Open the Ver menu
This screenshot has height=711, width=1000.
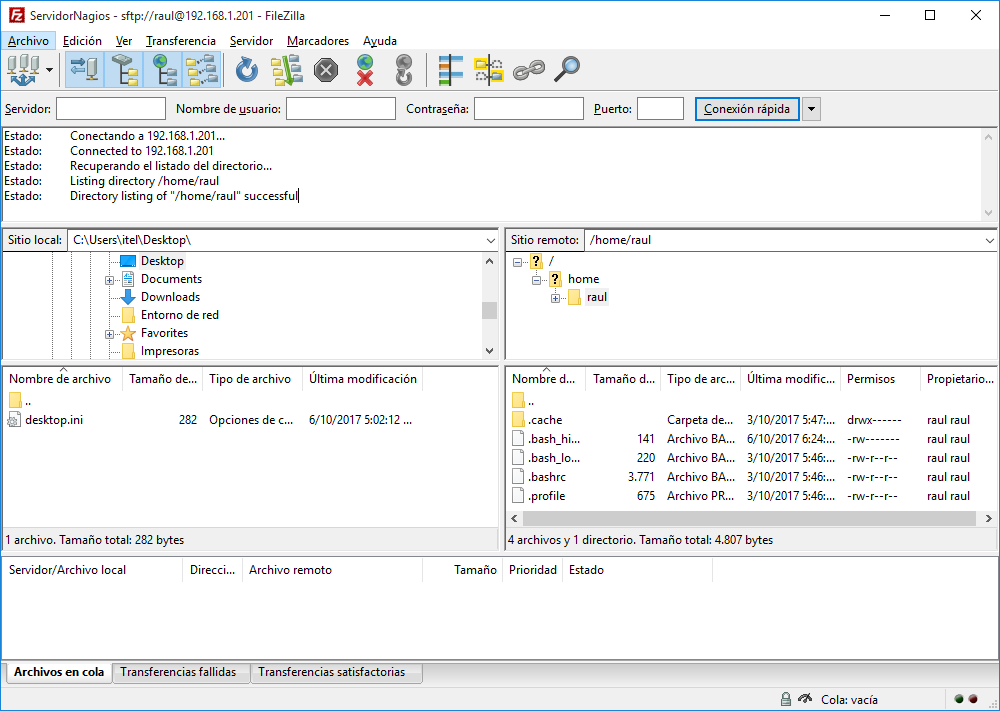(x=124, y=41)
